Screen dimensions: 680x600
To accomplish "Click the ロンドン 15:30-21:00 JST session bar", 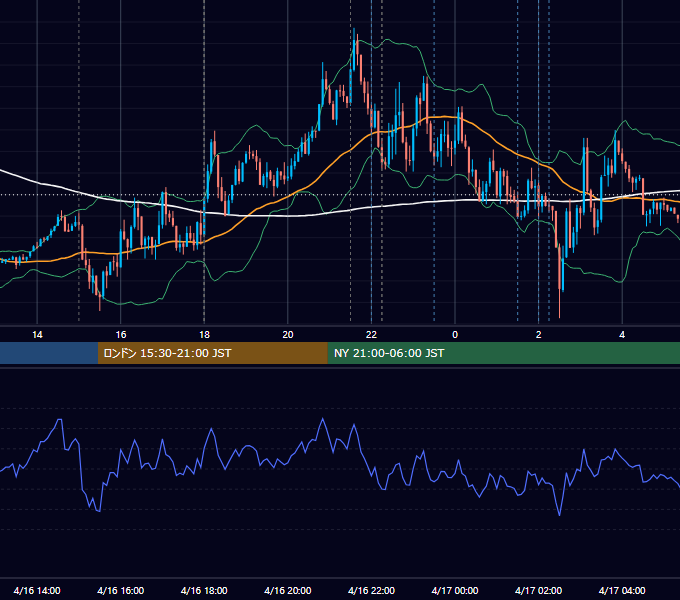I will 212,353.
